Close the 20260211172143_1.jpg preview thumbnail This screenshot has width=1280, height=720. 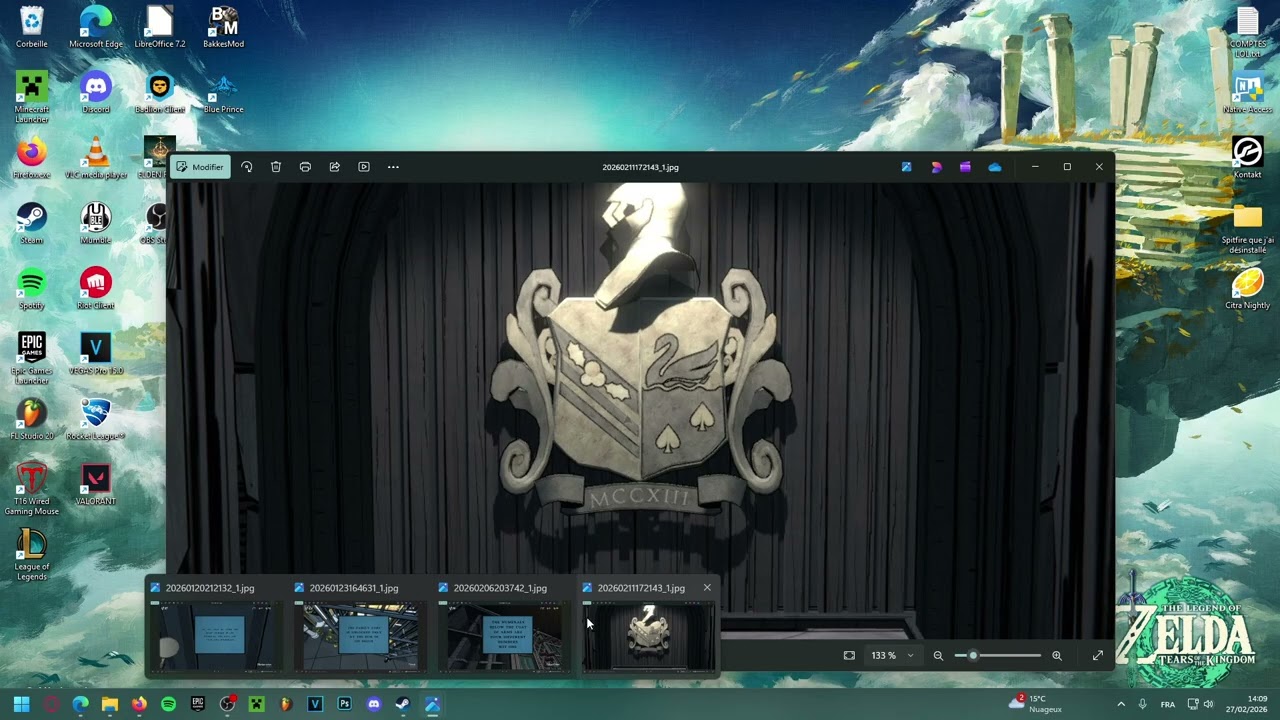(707, 588)
